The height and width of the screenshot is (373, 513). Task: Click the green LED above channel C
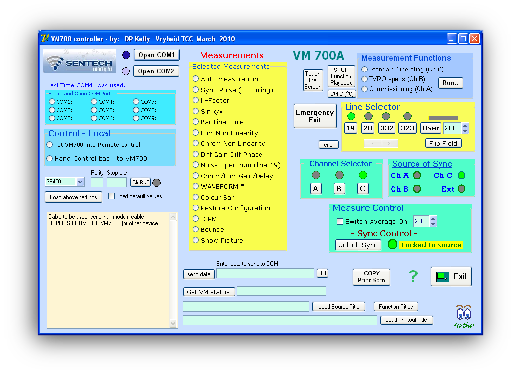363,175
